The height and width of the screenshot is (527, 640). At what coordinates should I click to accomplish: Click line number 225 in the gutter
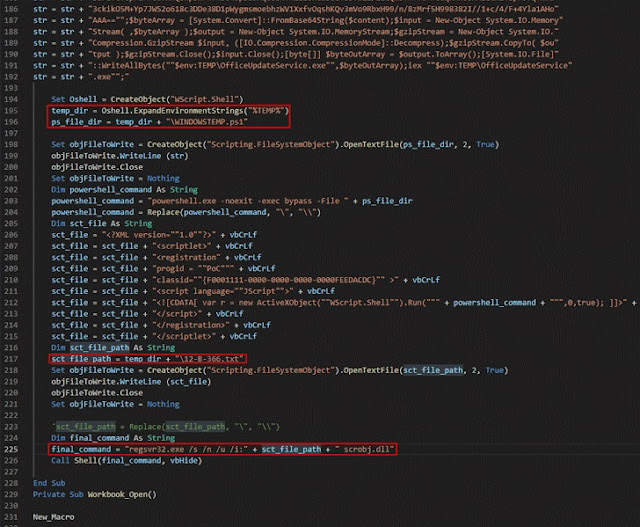pyautogui.click(x=11, y=449)
